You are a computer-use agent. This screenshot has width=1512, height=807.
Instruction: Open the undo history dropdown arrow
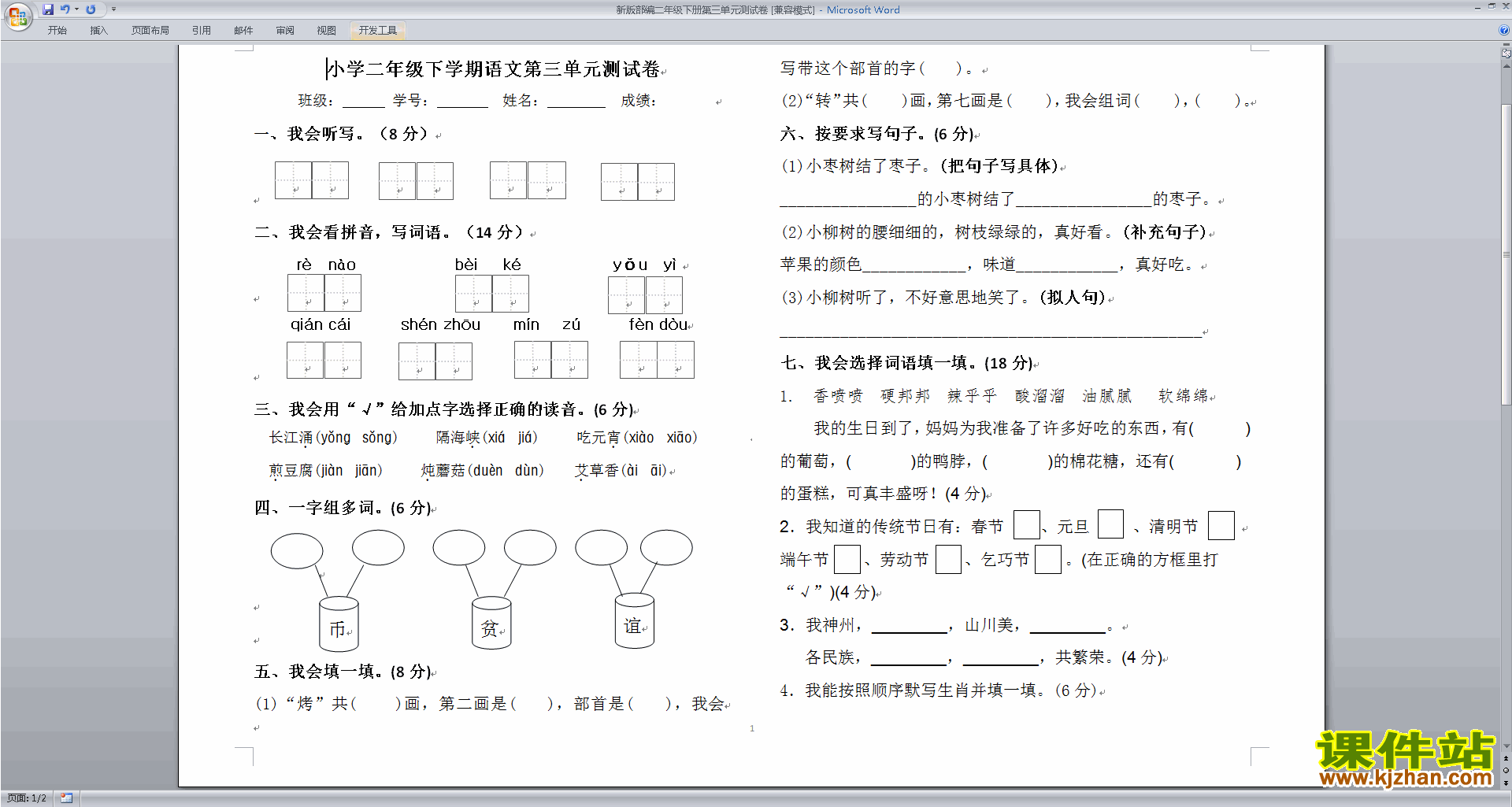pyautogui.click(x=76, y=9)
